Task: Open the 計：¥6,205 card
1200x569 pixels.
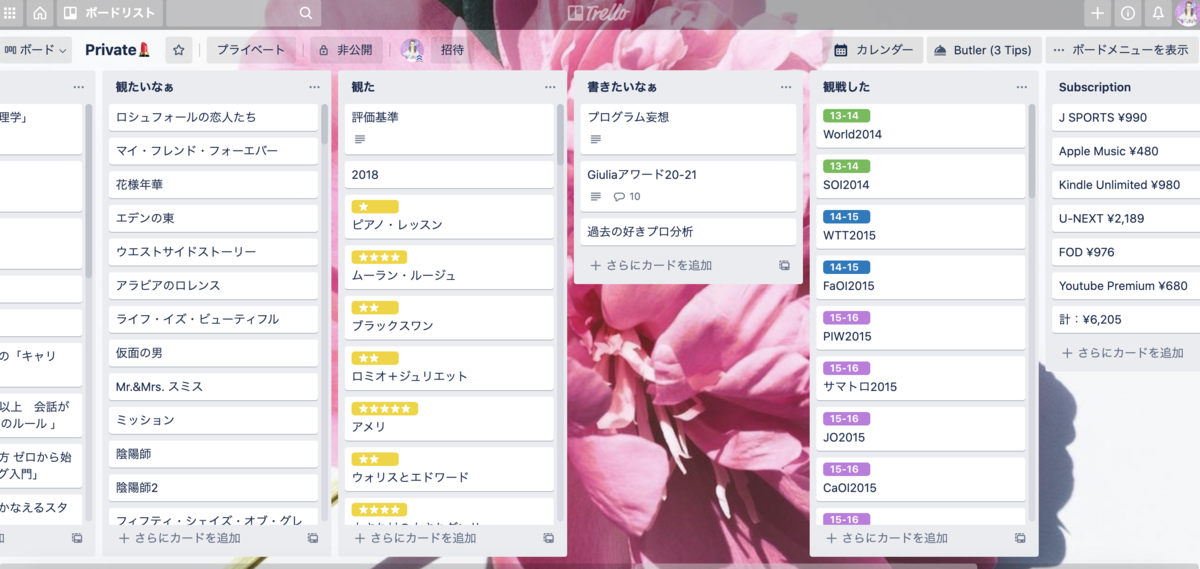Action: [x=1126, y=320]
